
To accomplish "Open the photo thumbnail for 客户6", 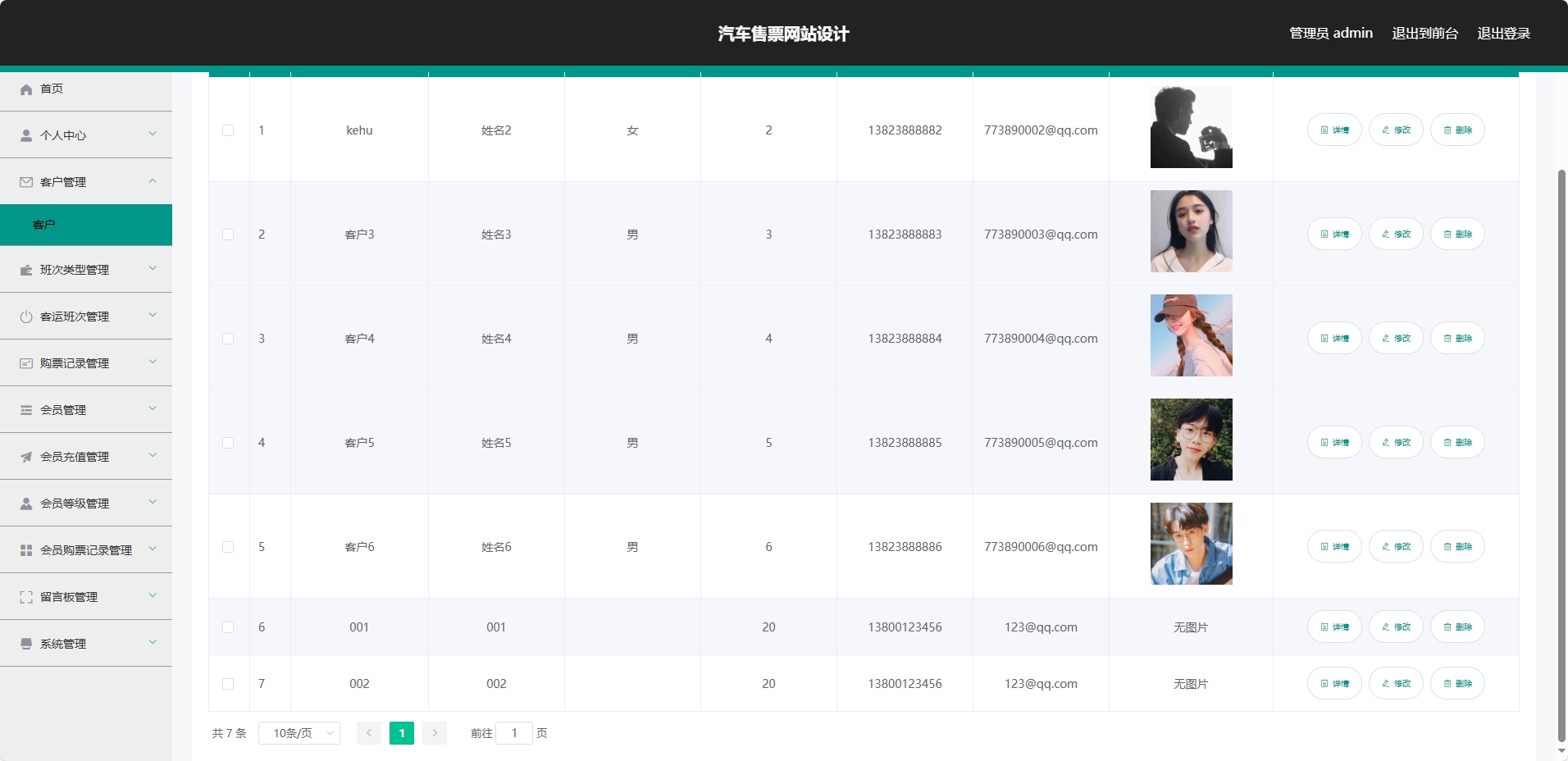I will point(1192,544).
